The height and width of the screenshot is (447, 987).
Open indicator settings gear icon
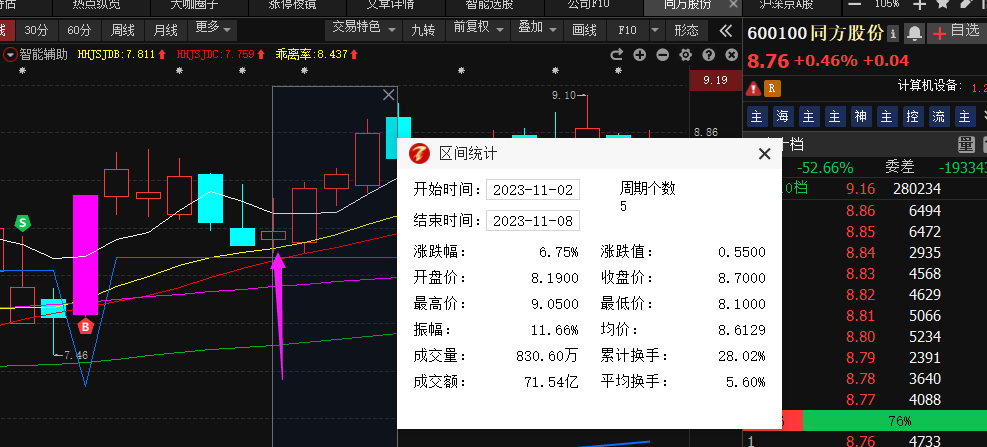click(x=685, y=55)
